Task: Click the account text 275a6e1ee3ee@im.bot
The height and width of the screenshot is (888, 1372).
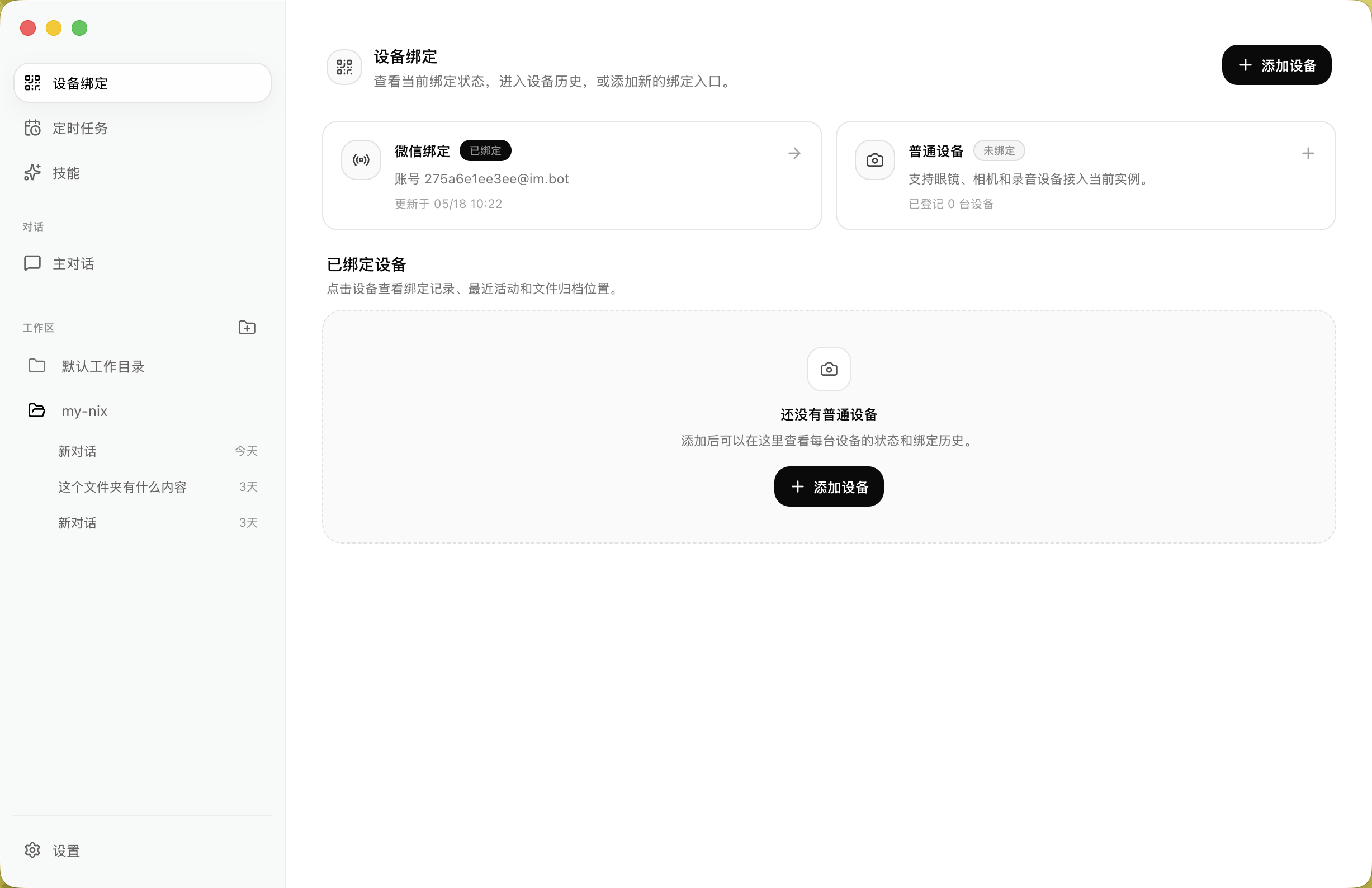Action: 496,179
